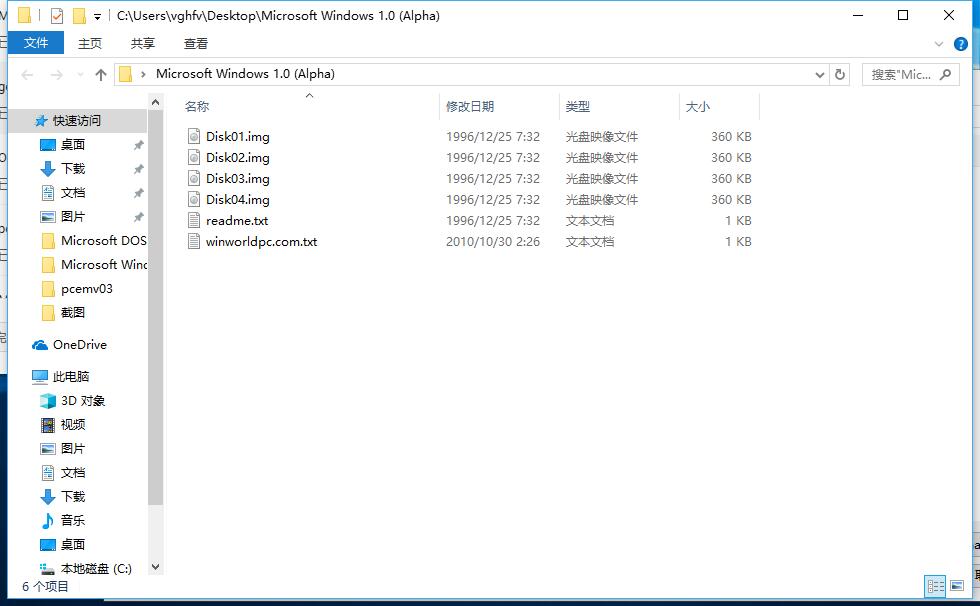Viewport: 980px width, 606px height.
Task: Select the Disk01.img file icon
Action: (194, 136)
